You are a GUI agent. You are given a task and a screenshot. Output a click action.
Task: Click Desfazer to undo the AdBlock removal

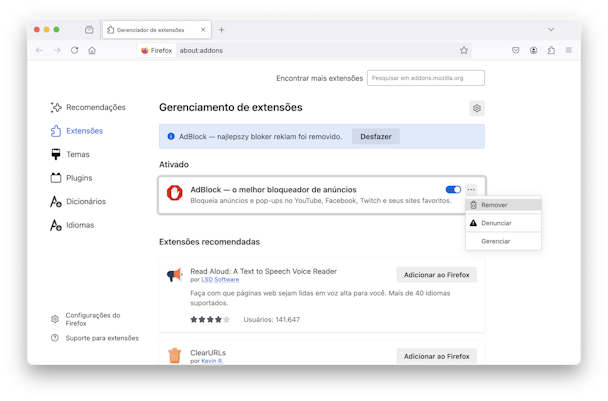(376, 137)
